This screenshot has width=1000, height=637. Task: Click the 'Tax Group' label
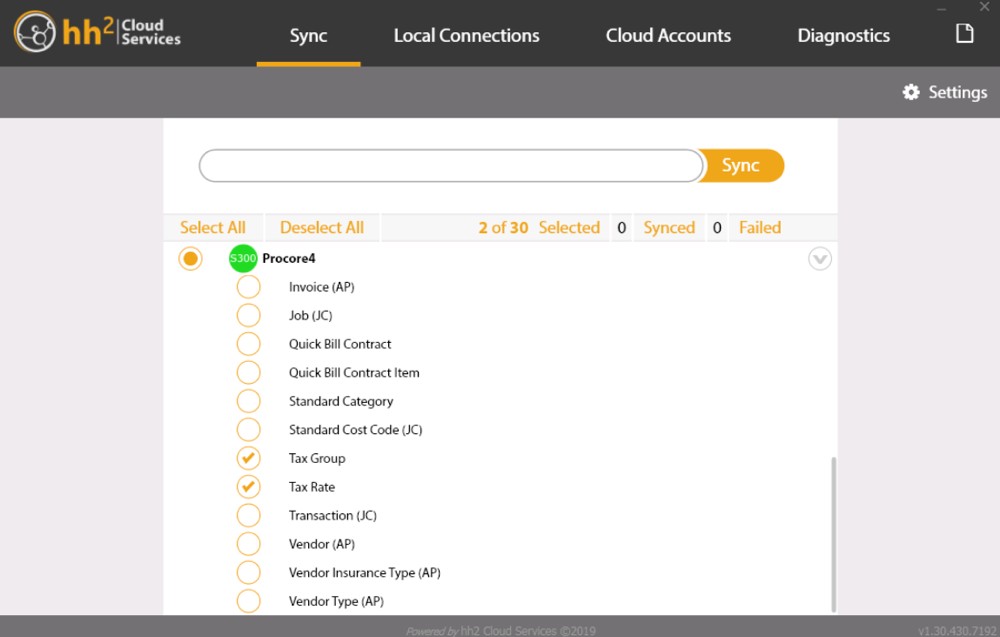point(317,458)
